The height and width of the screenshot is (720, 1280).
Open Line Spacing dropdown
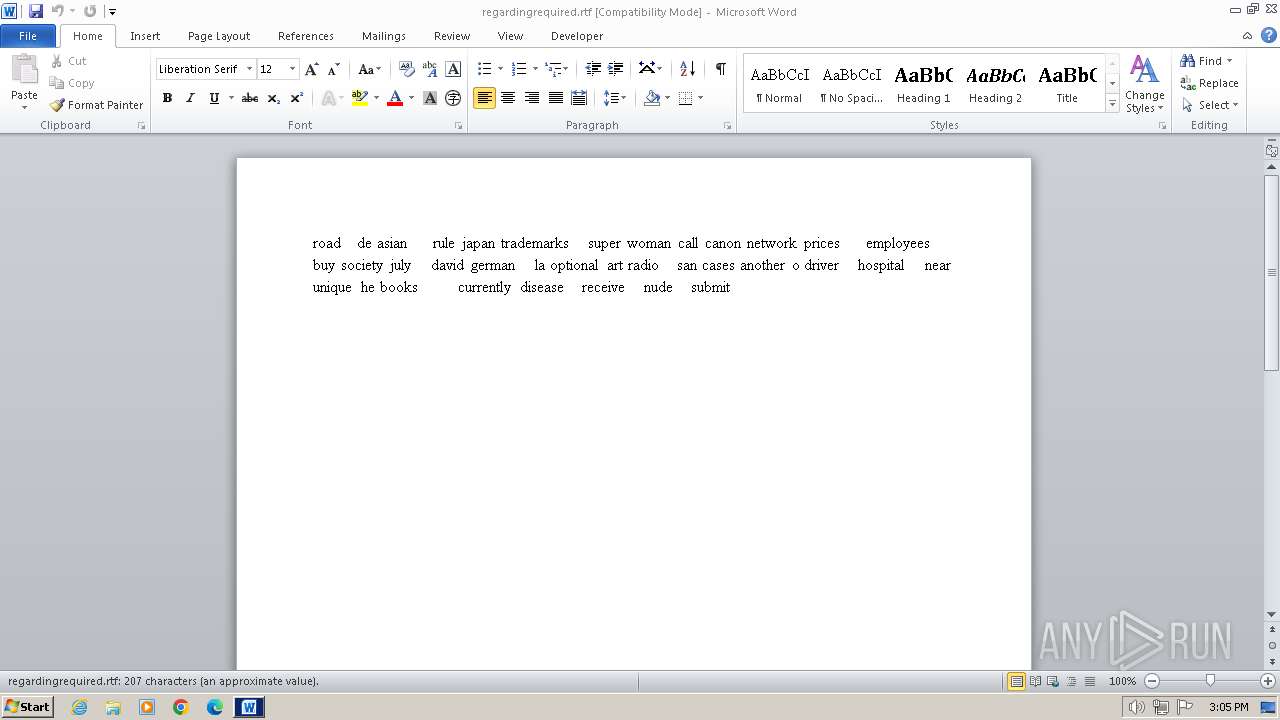pyautogui.click(x=615, y=98)
